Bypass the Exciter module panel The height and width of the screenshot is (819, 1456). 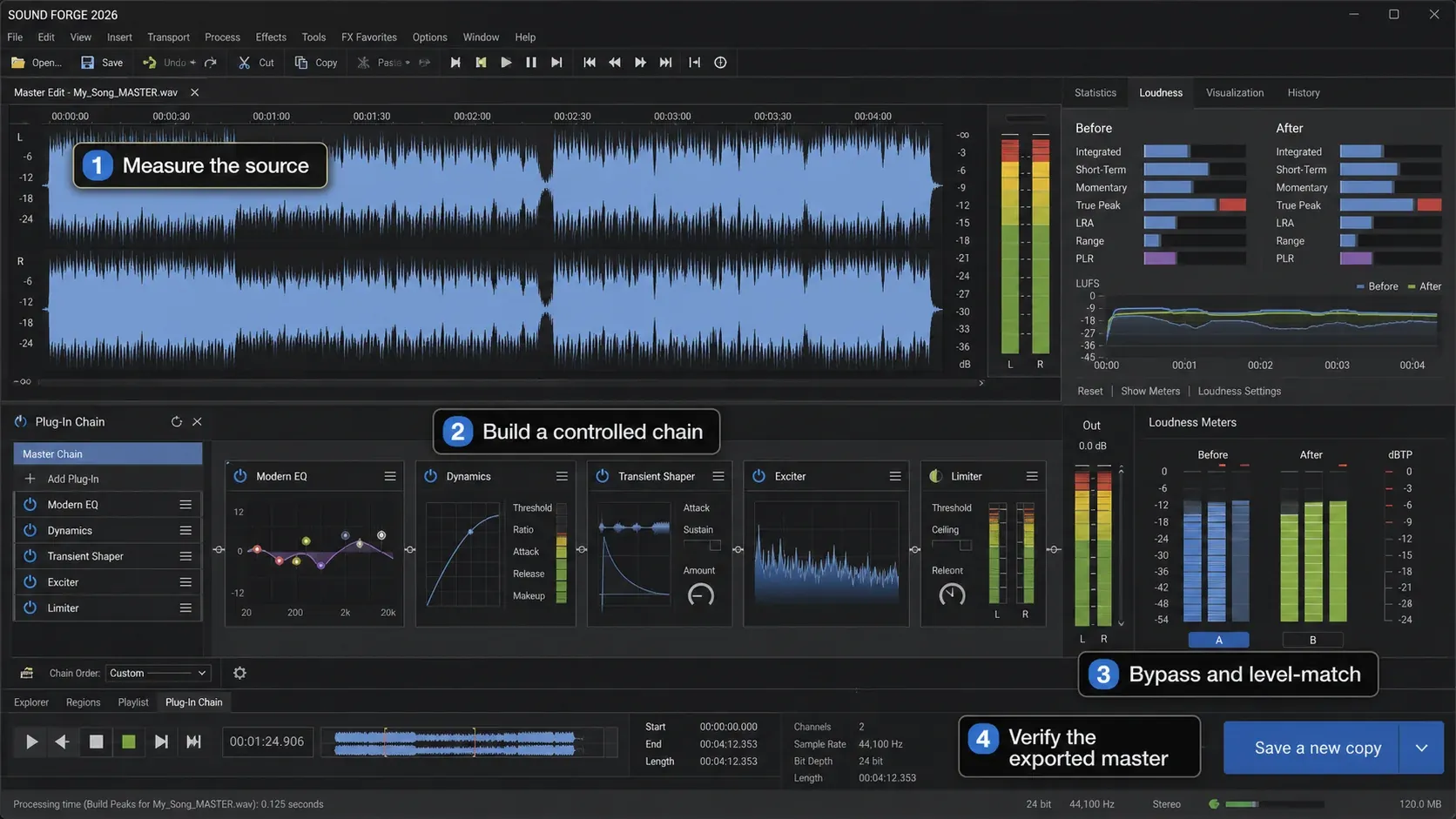tap(758, 476)
